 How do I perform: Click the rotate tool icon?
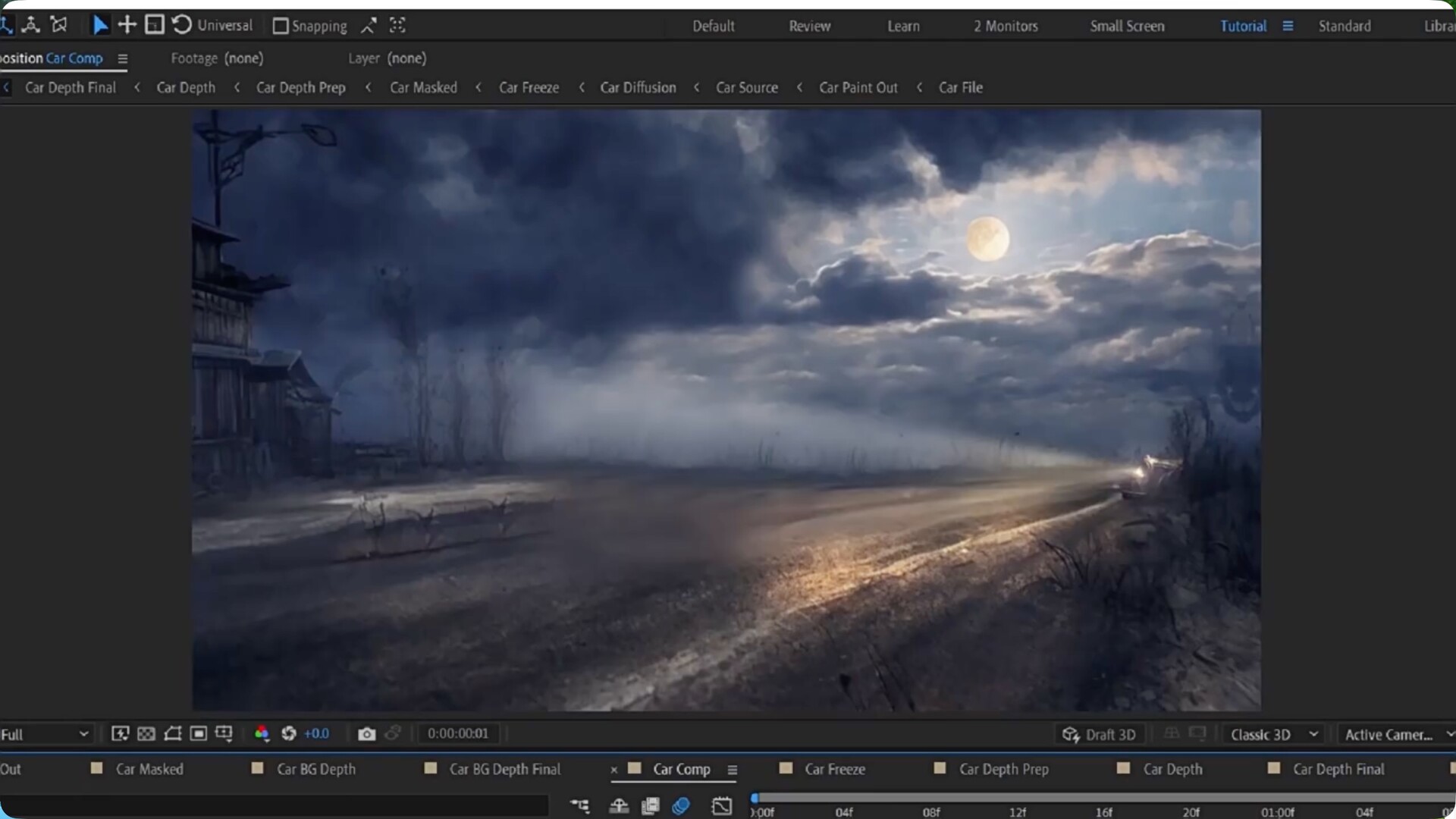click(x=182, y=25)
